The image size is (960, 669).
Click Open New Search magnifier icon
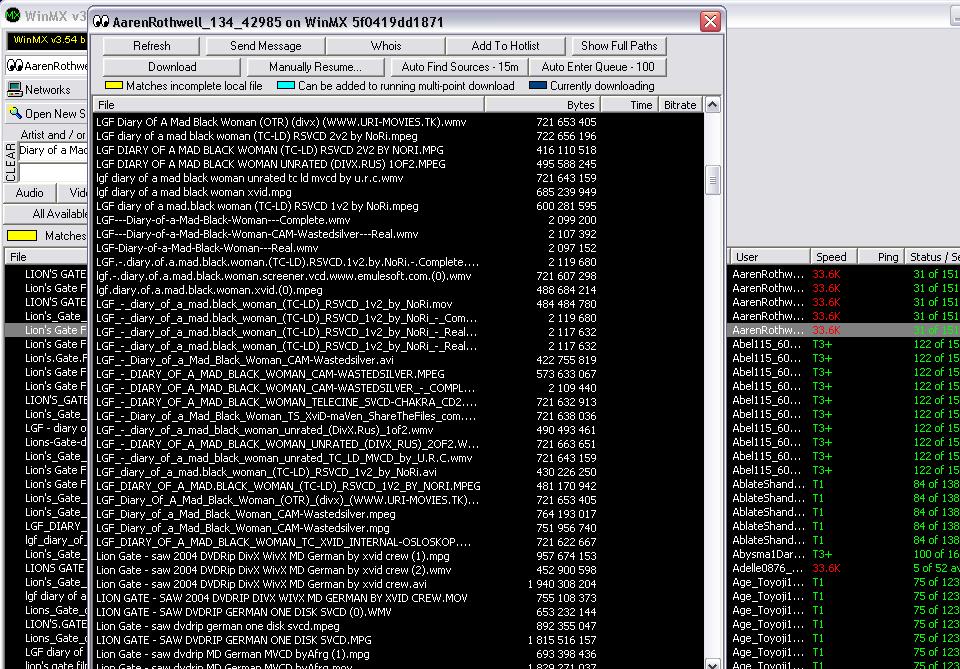coord(15,113)
